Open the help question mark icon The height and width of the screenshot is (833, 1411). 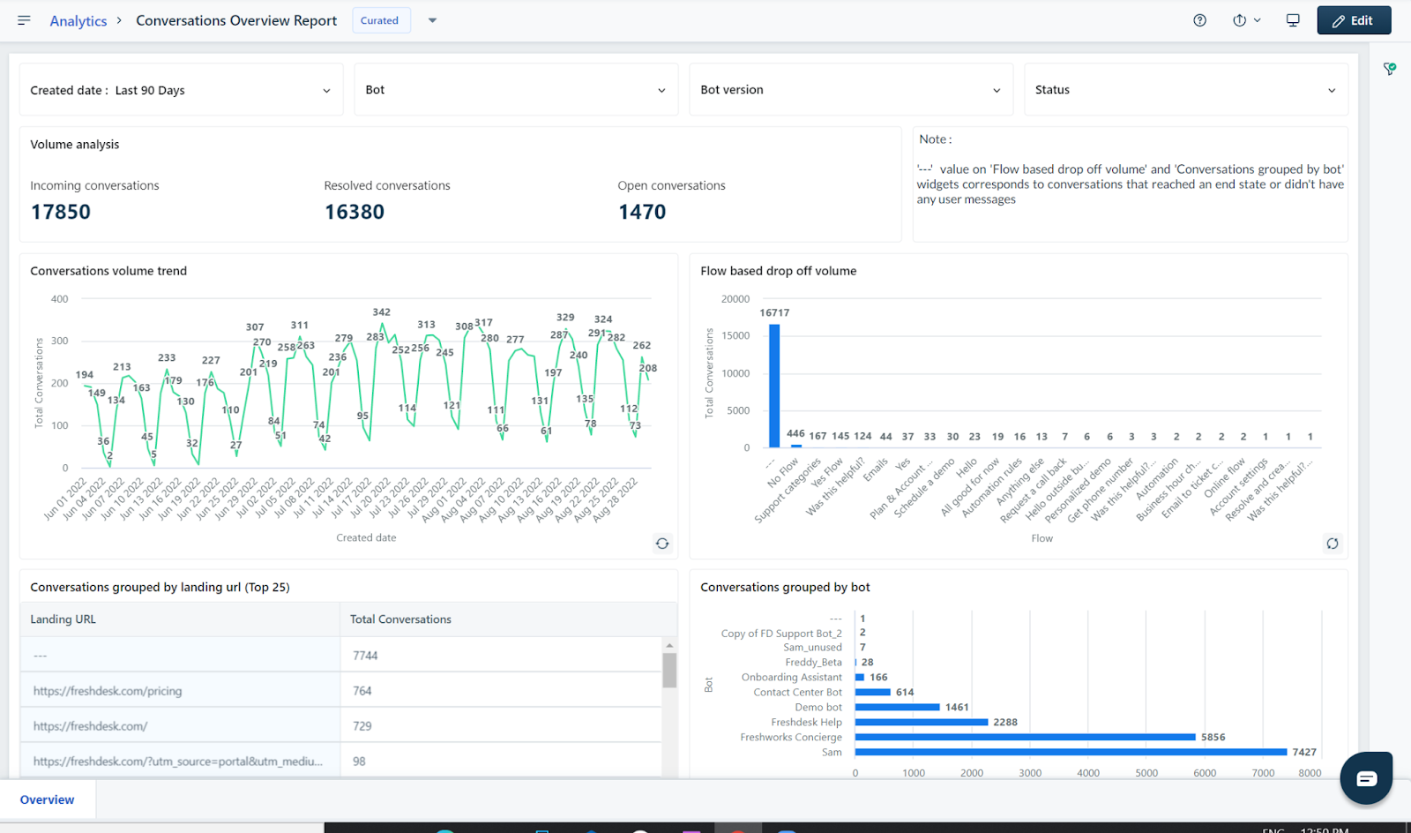click(x=1200, y=20)
